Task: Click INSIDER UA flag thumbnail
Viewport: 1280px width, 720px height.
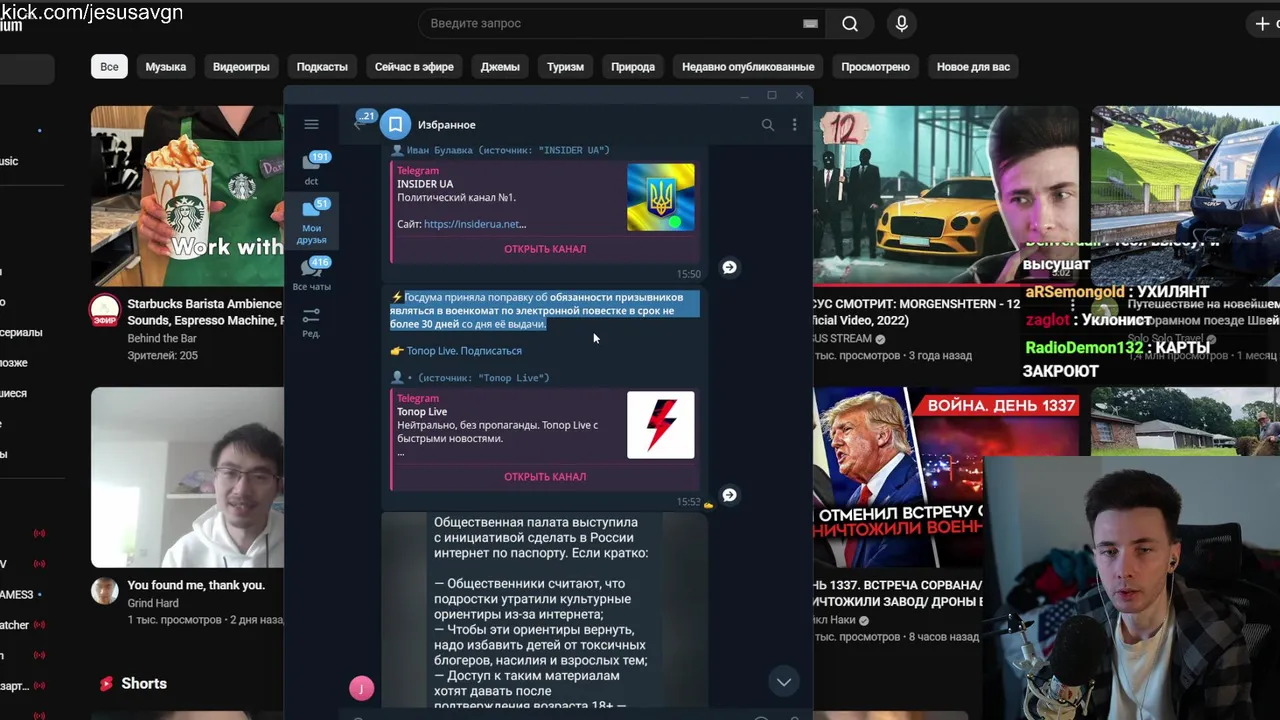Action: pos(660,197)
